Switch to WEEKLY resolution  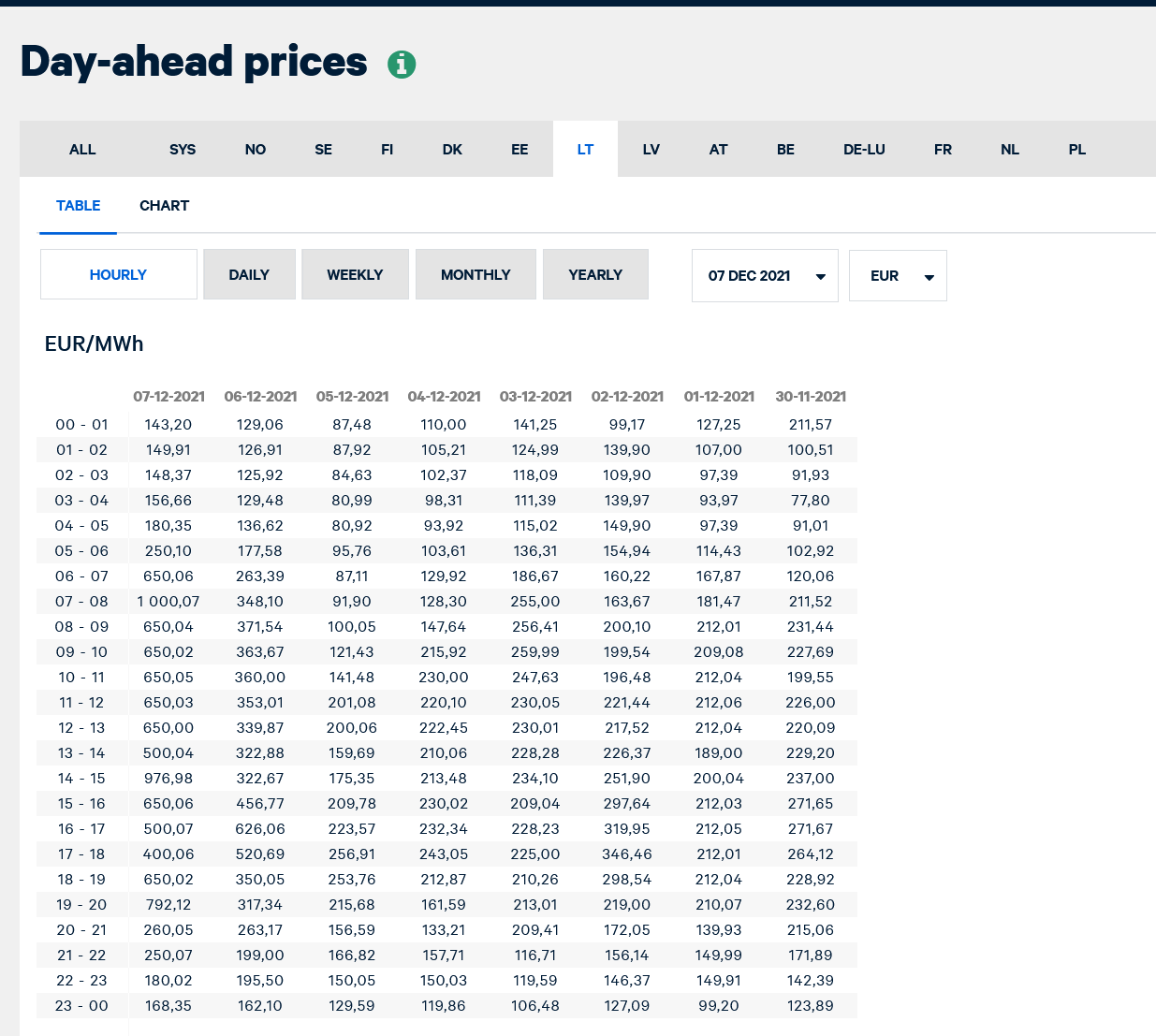point(355,274)
